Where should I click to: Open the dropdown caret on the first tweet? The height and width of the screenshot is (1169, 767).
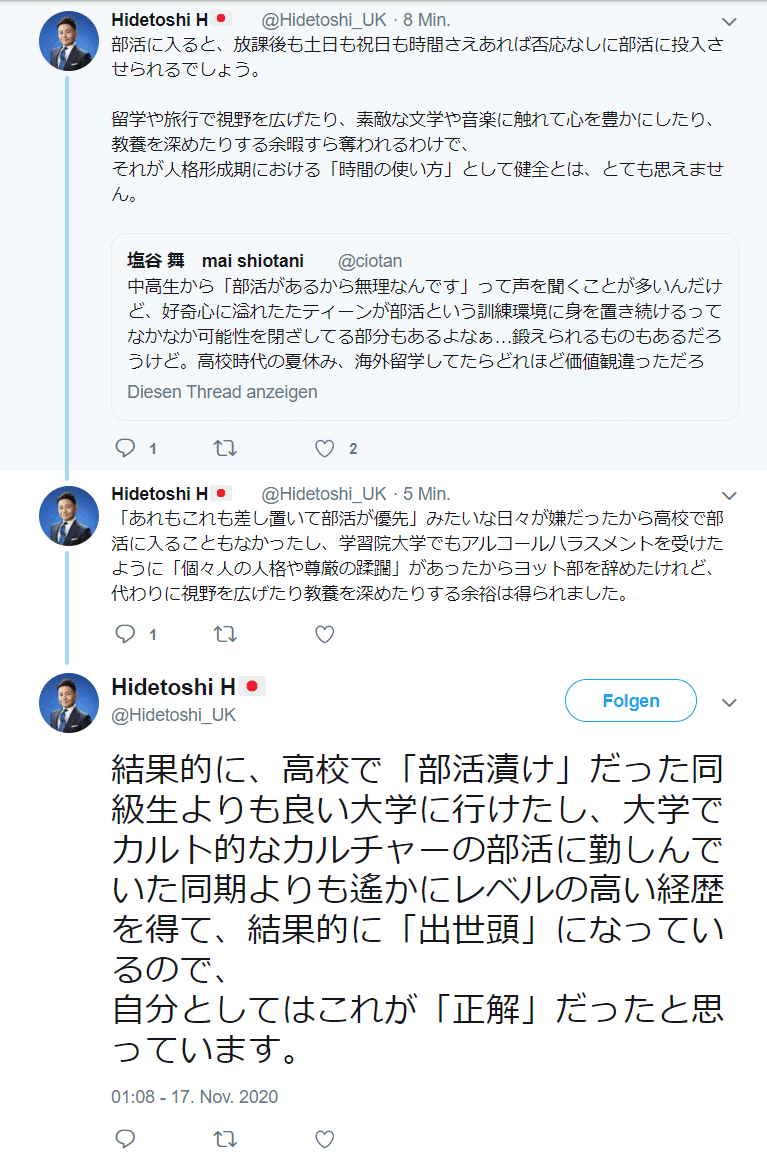point(729,19)
